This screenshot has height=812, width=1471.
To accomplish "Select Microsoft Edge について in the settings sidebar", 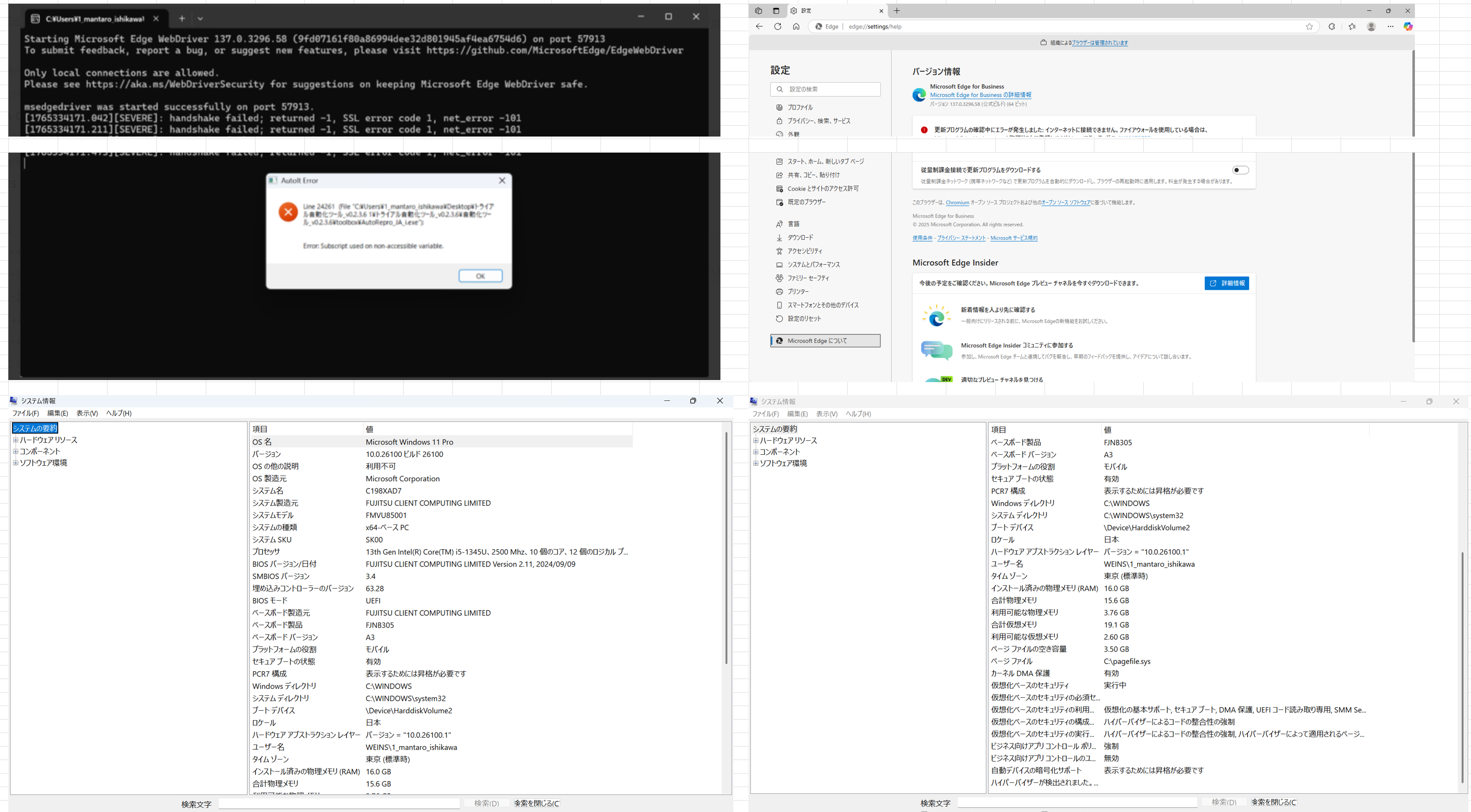I will 825,341.
